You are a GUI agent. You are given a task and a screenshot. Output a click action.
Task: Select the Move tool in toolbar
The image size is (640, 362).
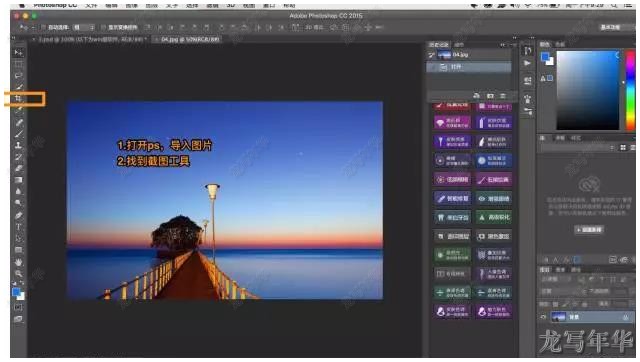coord(18,53)
